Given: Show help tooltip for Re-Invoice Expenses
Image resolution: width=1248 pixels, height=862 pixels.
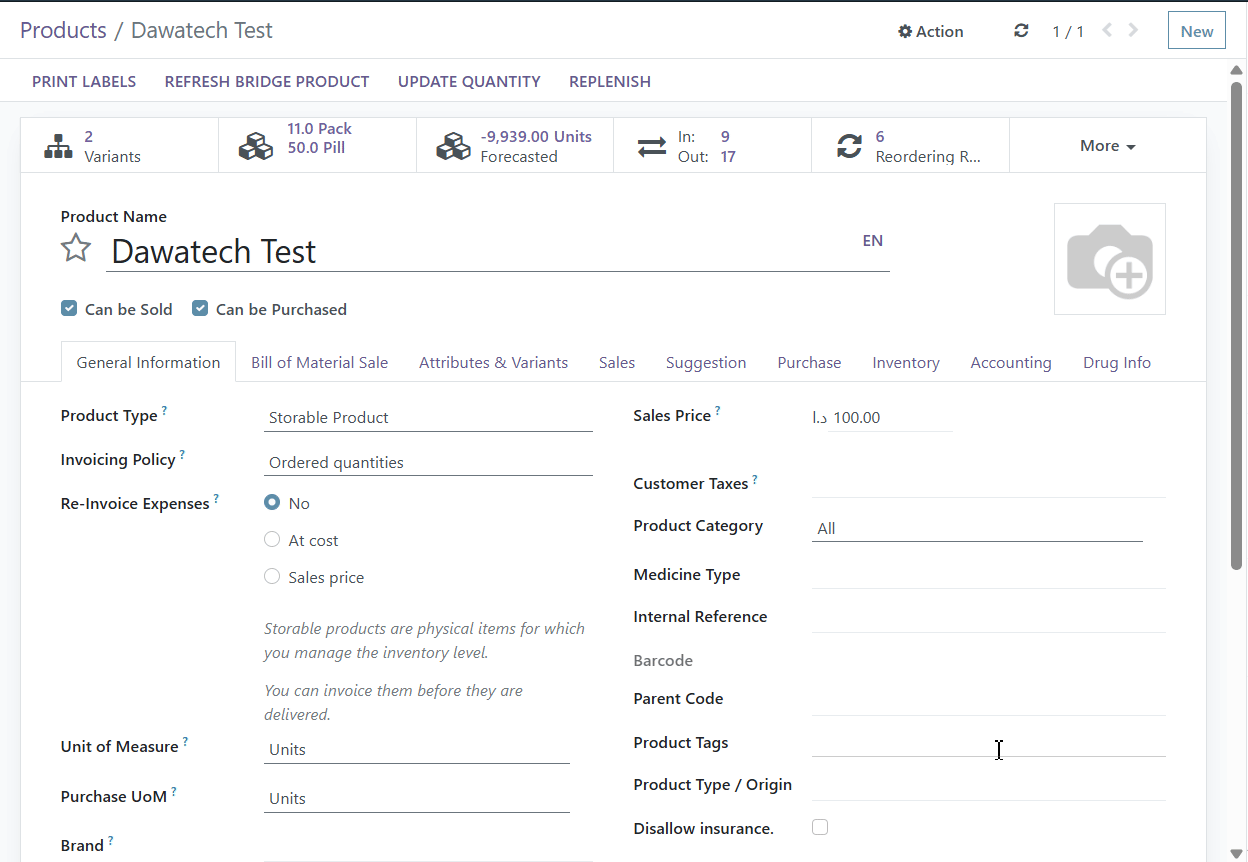Looking at the screenshot, I should point(216,499).
